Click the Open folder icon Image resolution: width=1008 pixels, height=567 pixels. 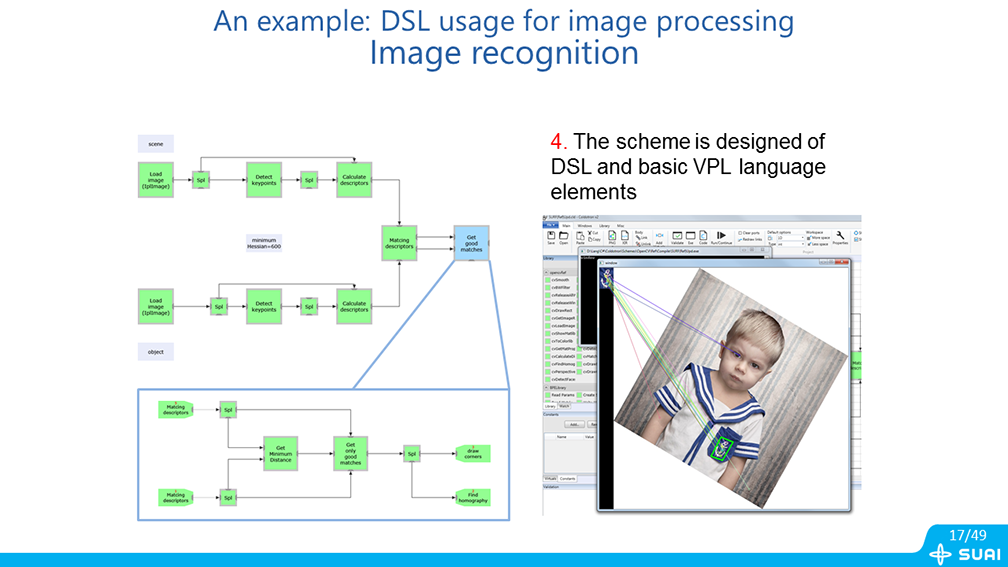[564, 237]
